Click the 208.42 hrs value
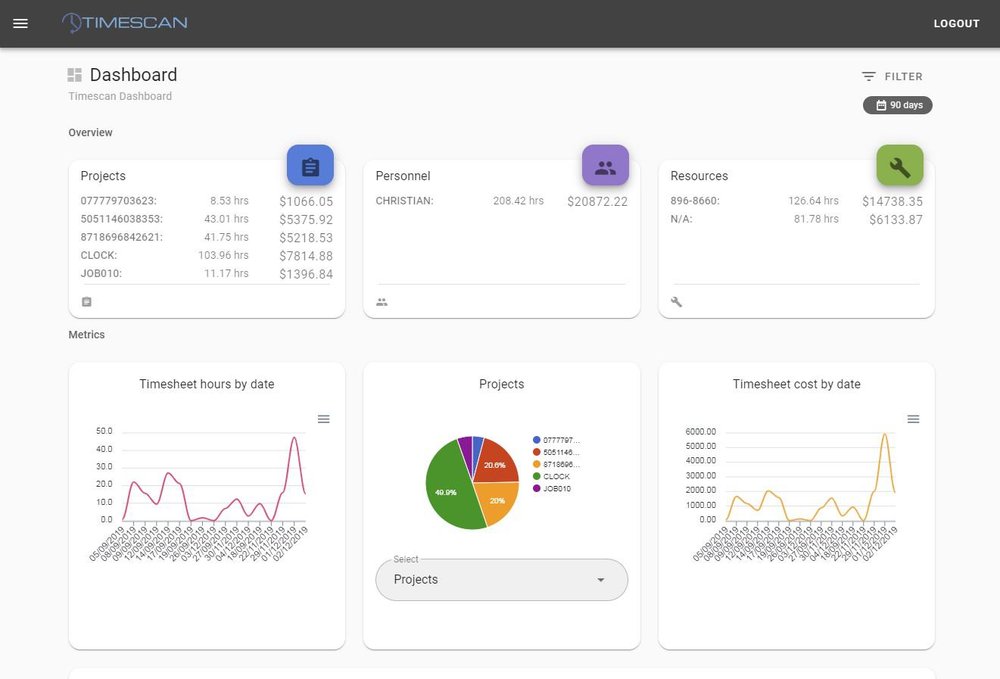1000x679 pixels. coord(518,201)
